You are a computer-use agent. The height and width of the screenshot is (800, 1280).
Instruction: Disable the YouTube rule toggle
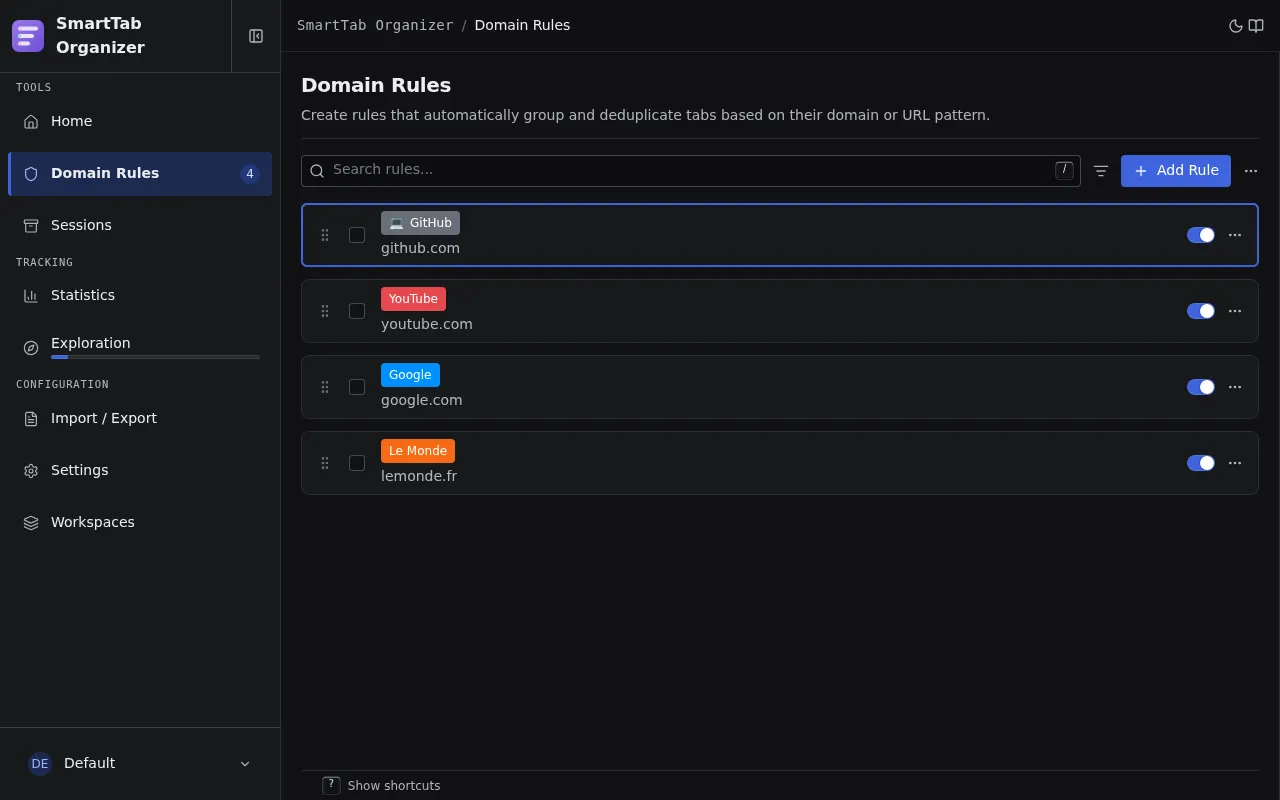(x=1201, y=311)
